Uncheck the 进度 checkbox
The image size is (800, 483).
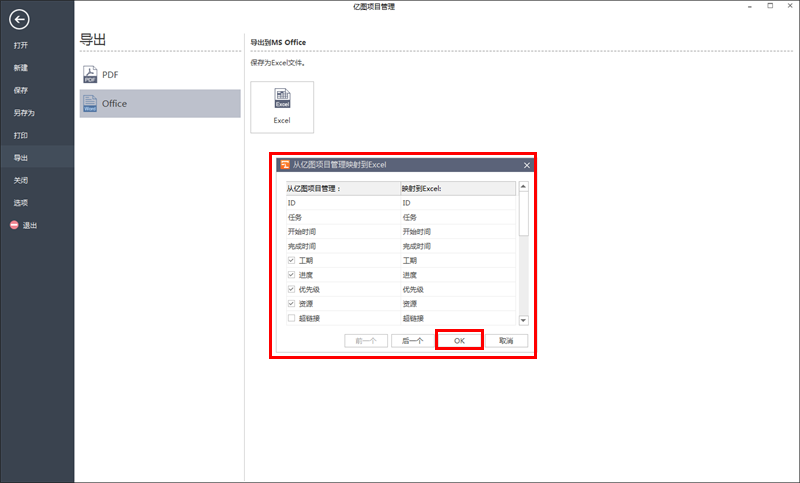coord(291,274)
